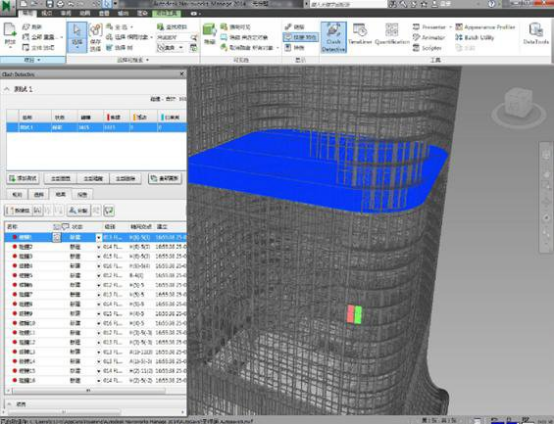The height and width of the screenshot is (425, 554).
Task: Click the Links icon in display panel
Action: tap(295, 27)
